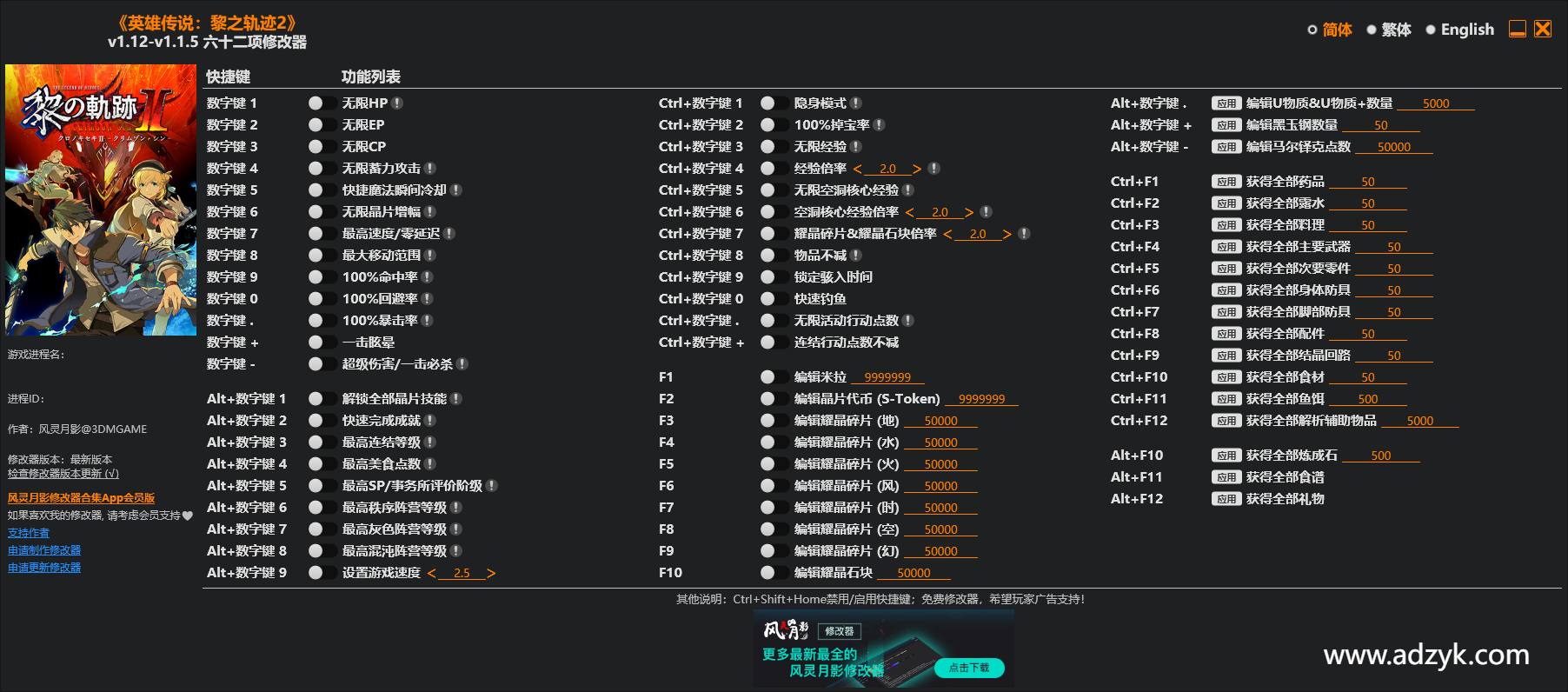This screenshot has width=1568, height=692.
Task: Increase 耀晶碎片&耀晶石块倍率 with right arrow
Action: pos(1007,234)
